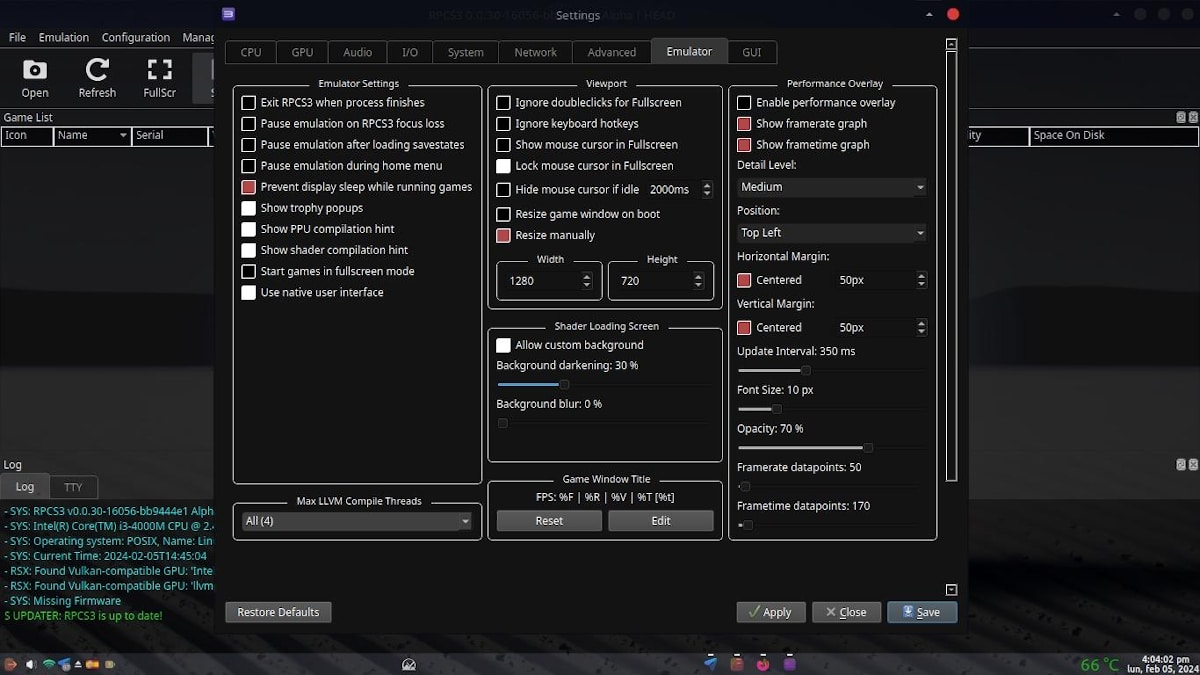This screenshot has height=675, width=1200.
Task: Click the Reset game window title button
Action: pyautogui.click(x=549, y=521)
